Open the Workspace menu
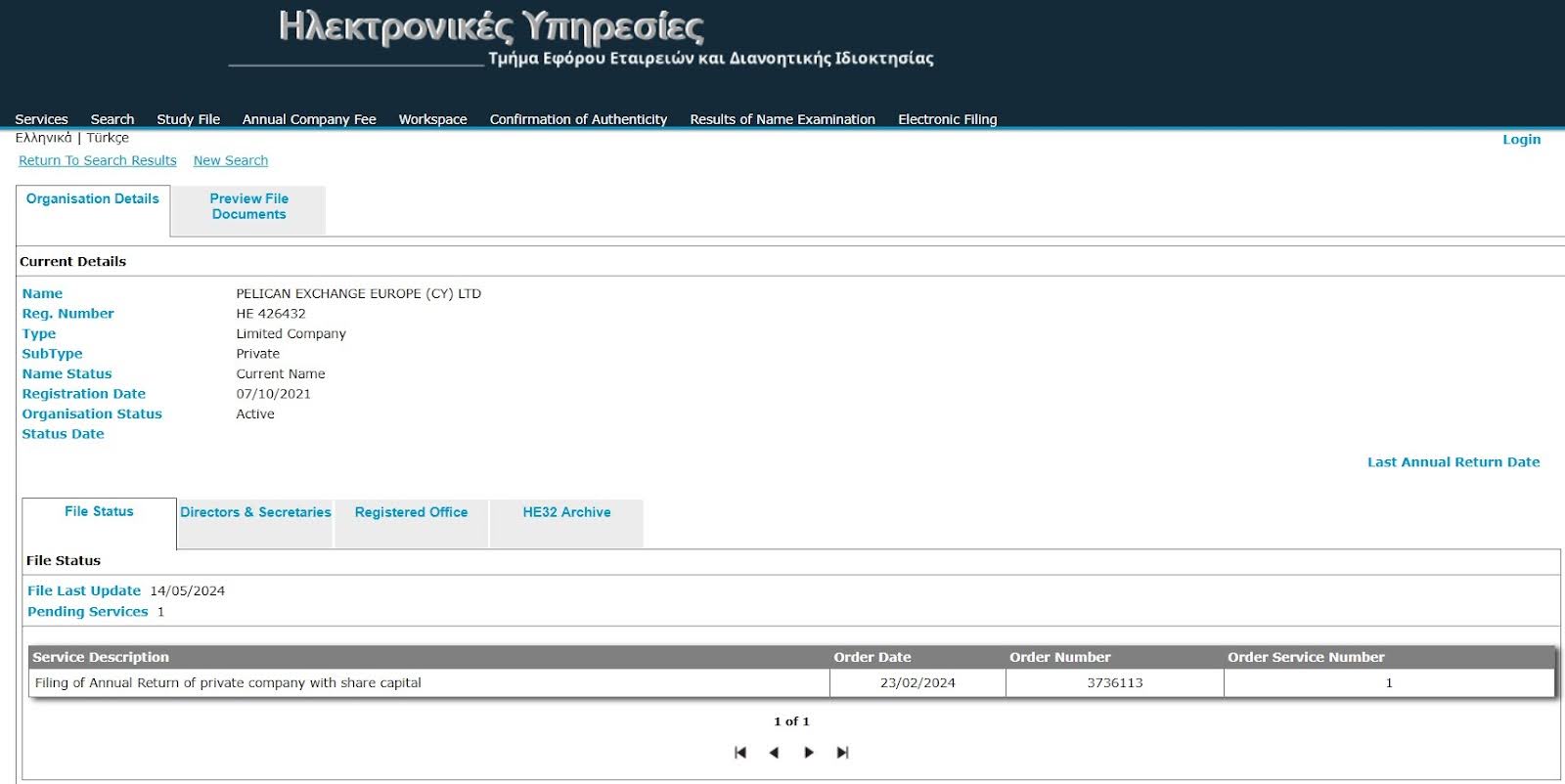Screen dimensions: 1565x784 click(432, 119)
